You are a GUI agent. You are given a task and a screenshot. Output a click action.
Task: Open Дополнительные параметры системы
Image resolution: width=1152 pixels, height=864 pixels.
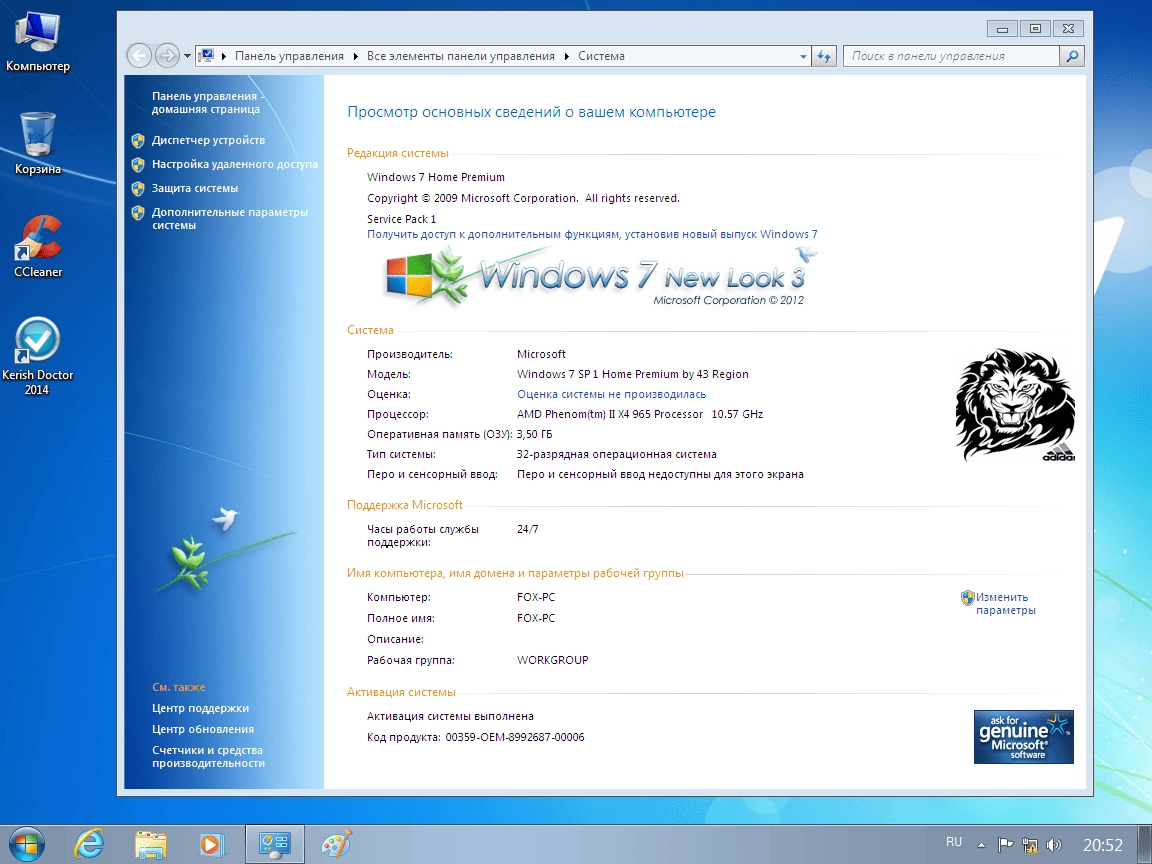point(230,219)
